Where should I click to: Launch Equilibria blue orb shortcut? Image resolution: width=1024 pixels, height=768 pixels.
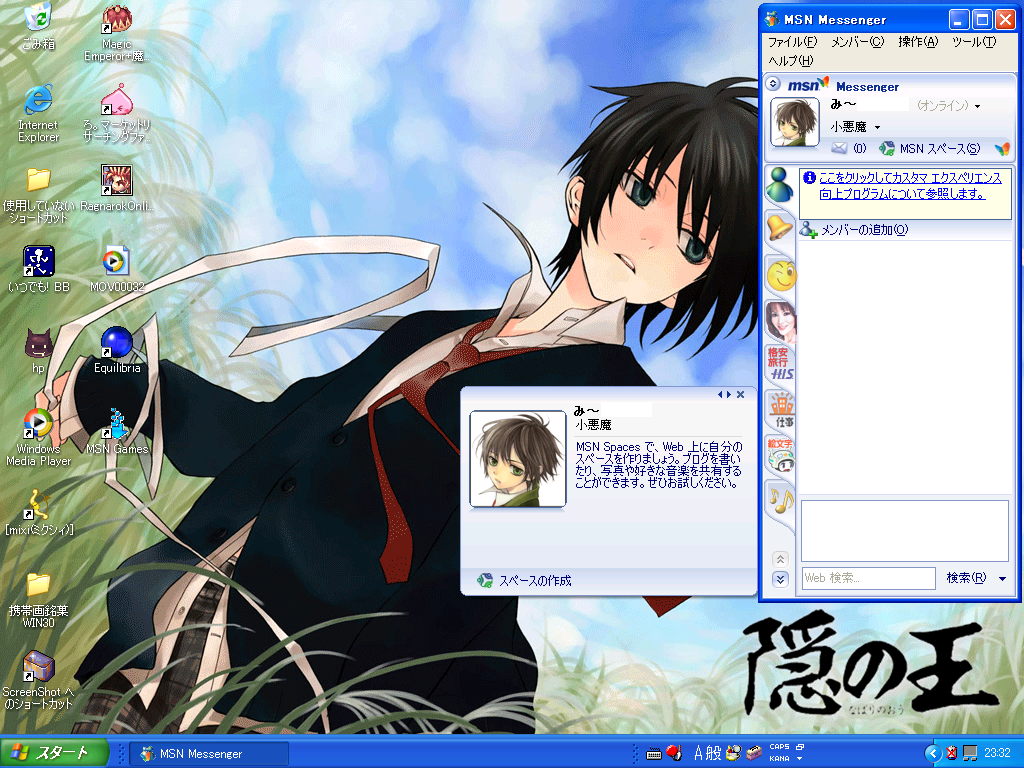(x=117, y=343)
